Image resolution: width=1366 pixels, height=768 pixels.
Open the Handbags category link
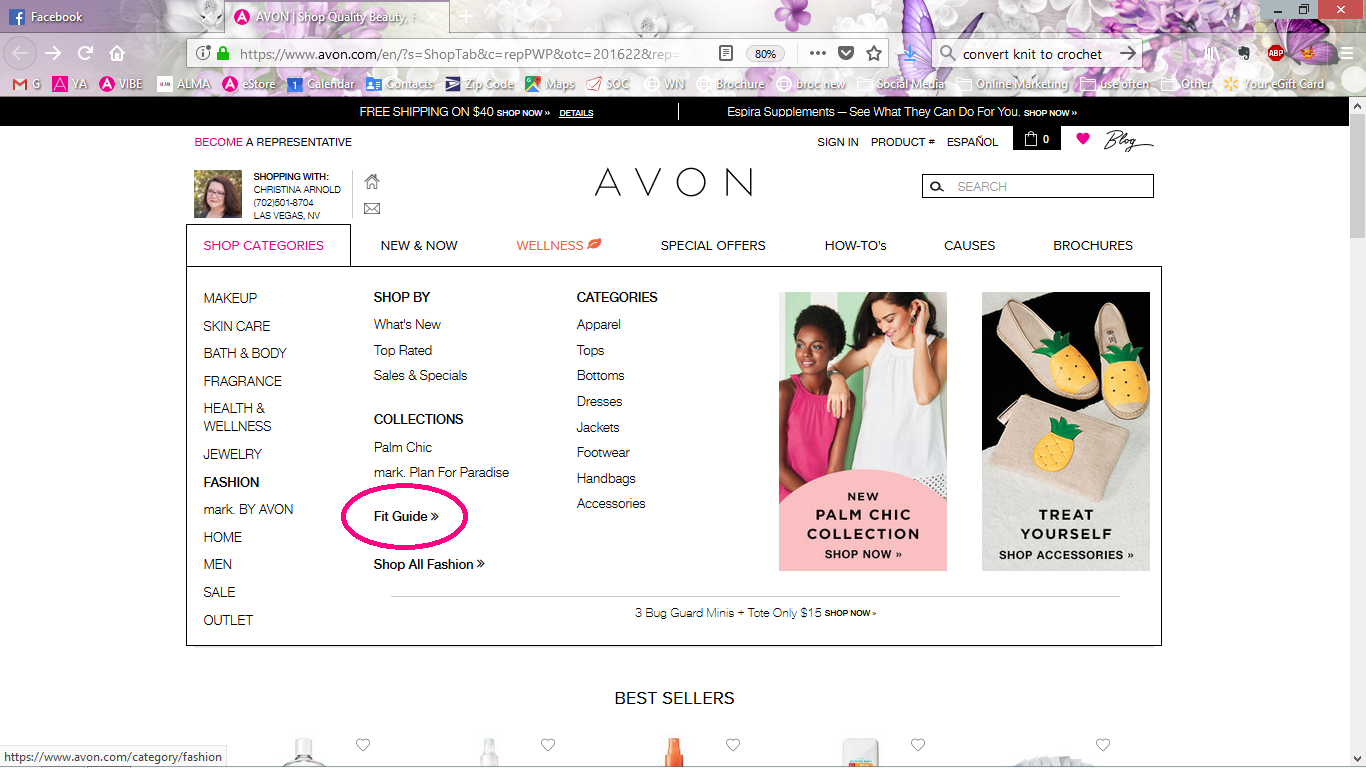[x=606, y=478]
